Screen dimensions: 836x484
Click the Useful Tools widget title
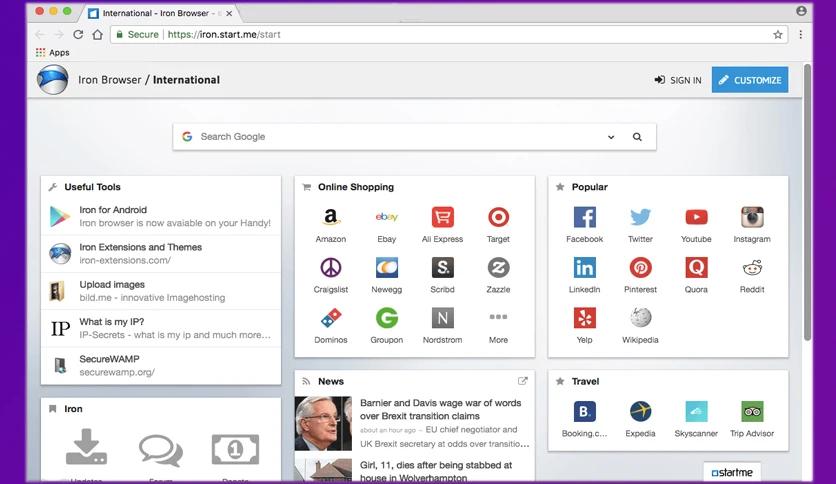(92, 187)
